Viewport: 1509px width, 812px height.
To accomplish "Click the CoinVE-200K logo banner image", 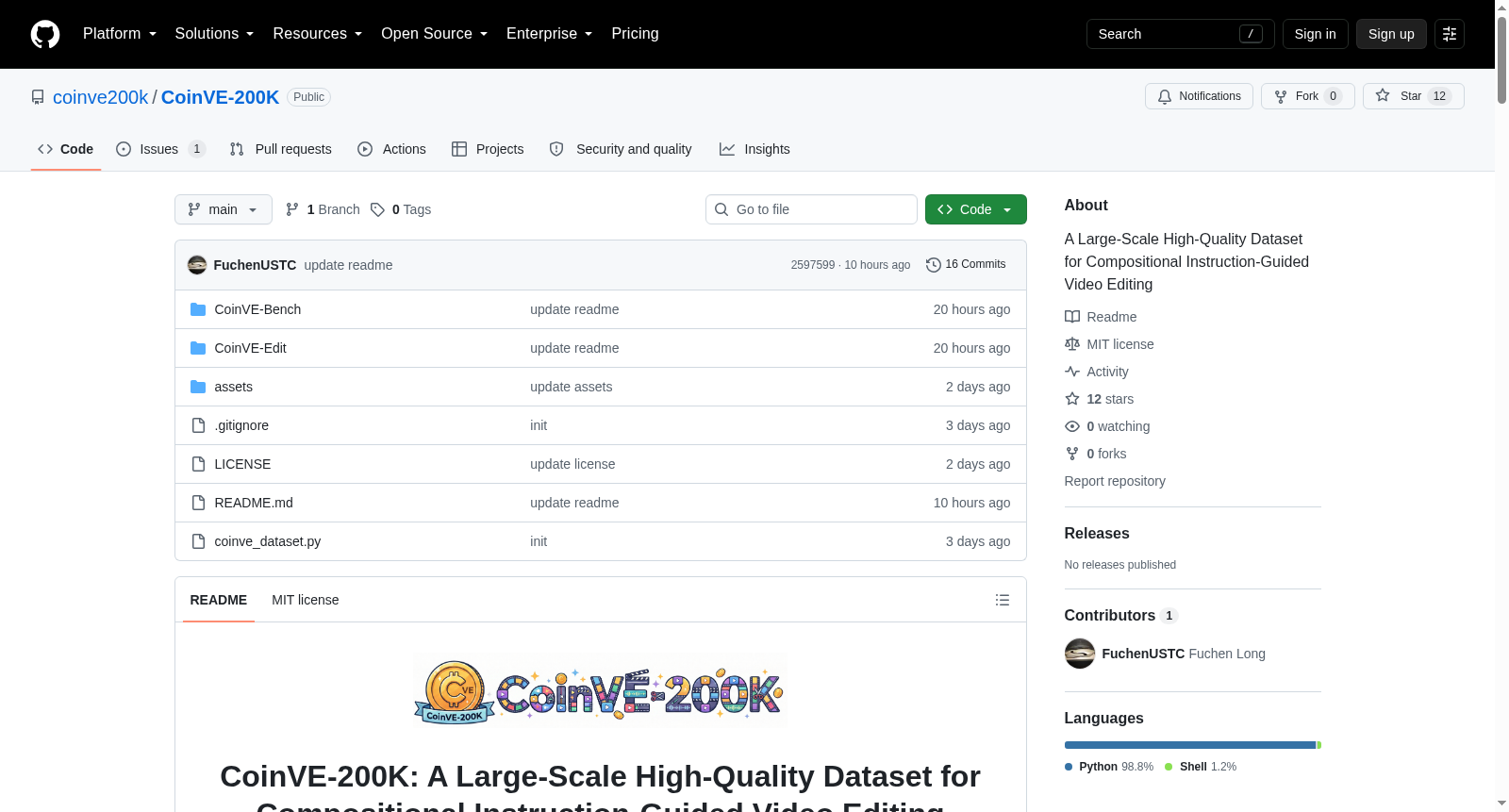I will [600, 691].
